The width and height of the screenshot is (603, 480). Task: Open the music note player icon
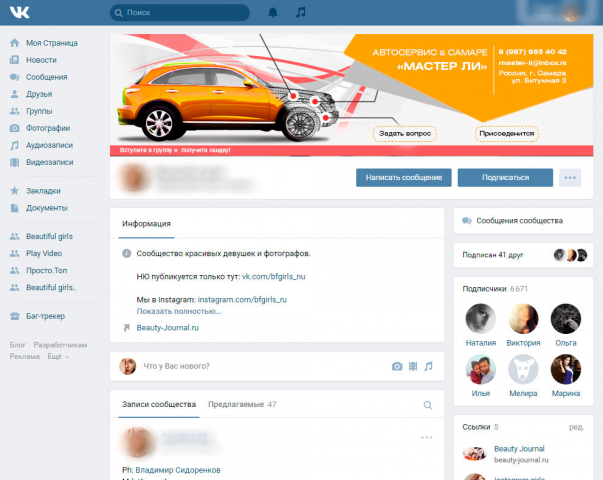301,12
